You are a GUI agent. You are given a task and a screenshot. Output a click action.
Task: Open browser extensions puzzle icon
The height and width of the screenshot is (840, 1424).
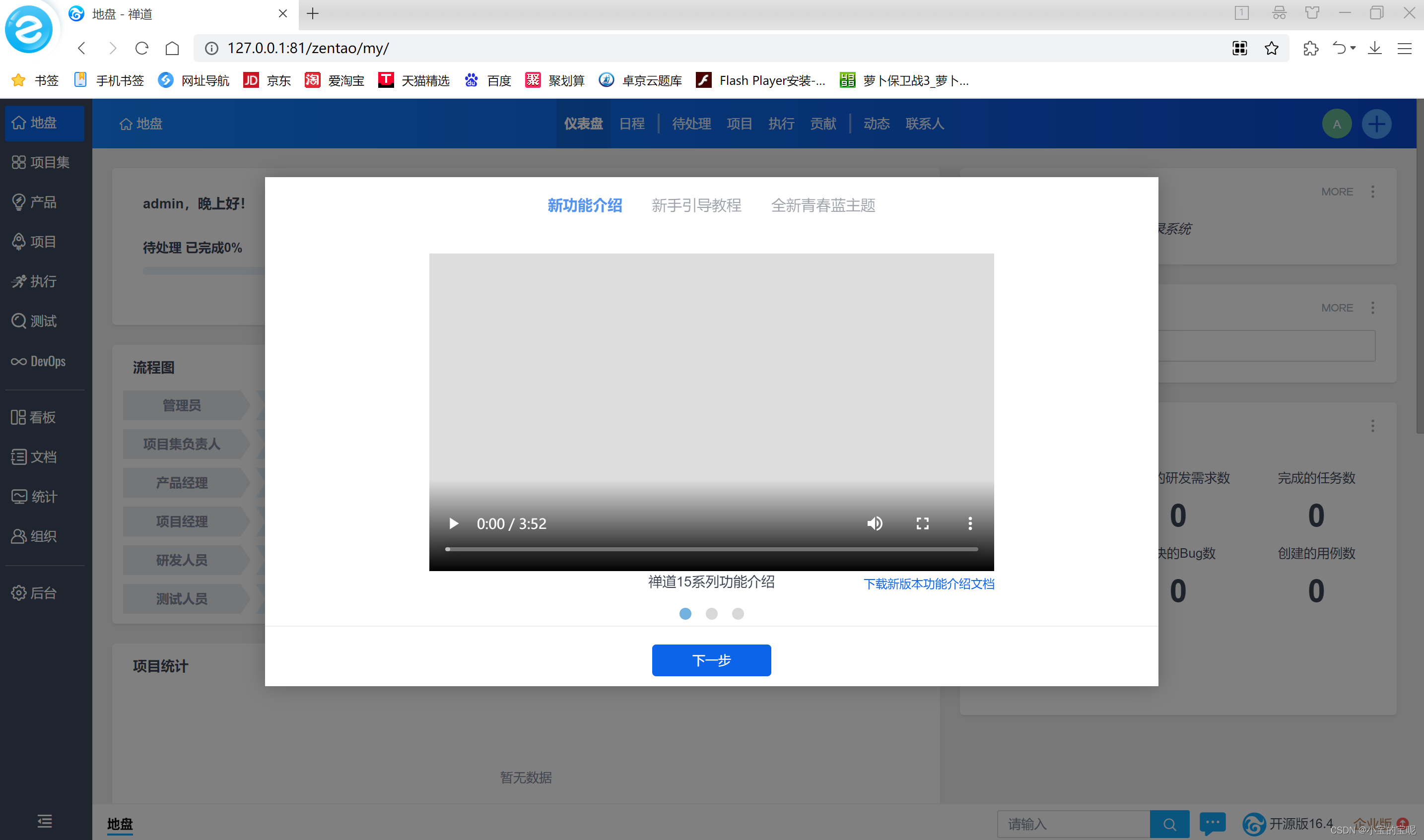pyautogui.click(x=1310, y=48)
